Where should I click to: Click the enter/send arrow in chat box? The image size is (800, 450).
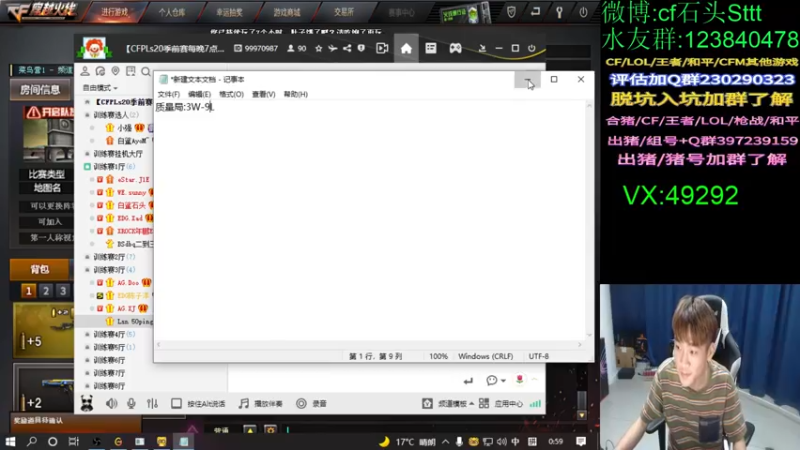[468, 381]
